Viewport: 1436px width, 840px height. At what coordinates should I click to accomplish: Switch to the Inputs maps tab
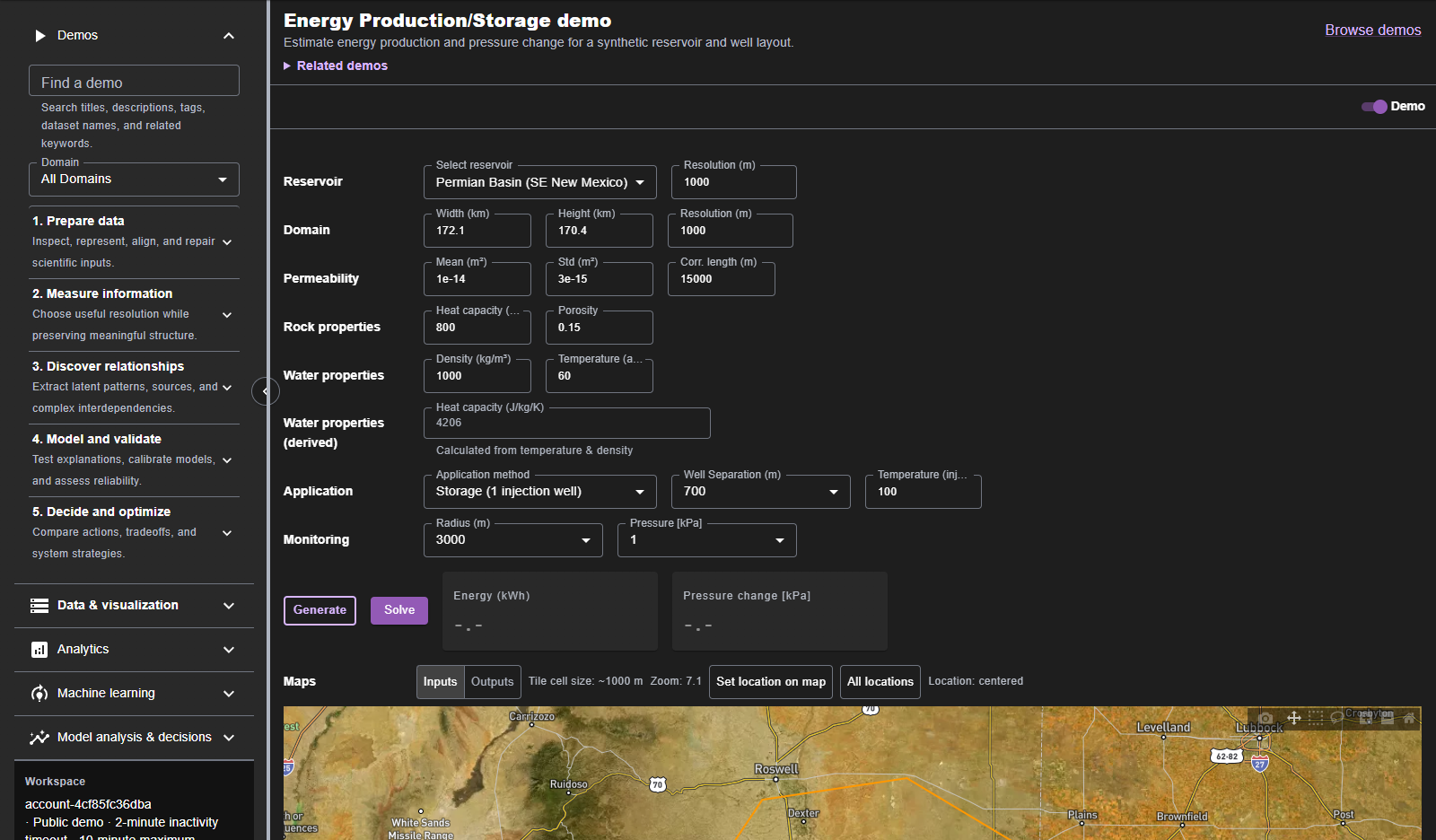[441, 682]
